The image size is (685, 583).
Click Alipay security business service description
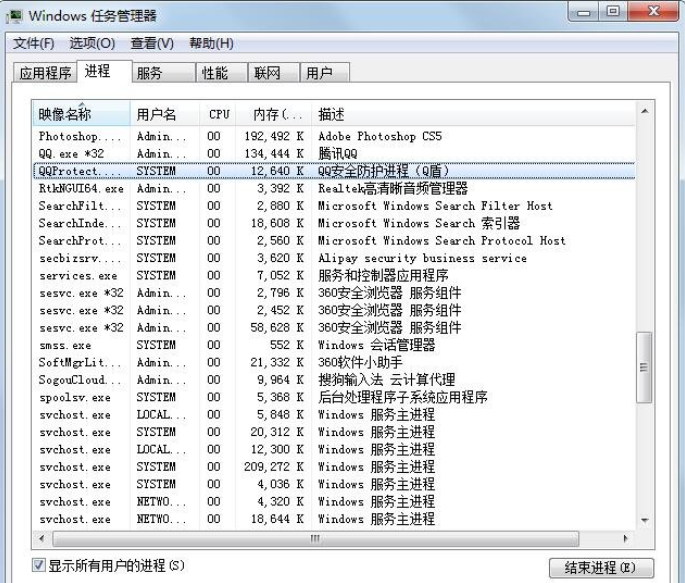(422, 258)
